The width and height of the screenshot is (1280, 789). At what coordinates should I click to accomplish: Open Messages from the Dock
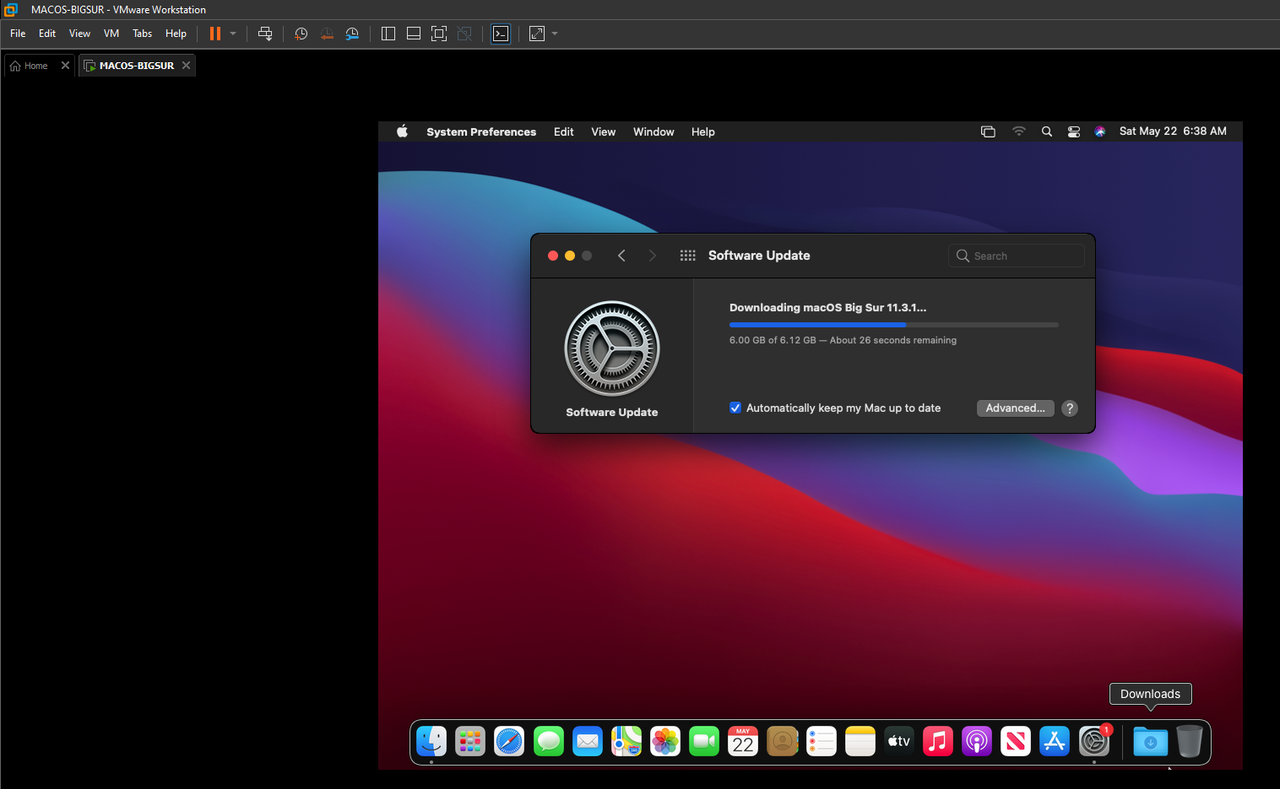point(548,741)
